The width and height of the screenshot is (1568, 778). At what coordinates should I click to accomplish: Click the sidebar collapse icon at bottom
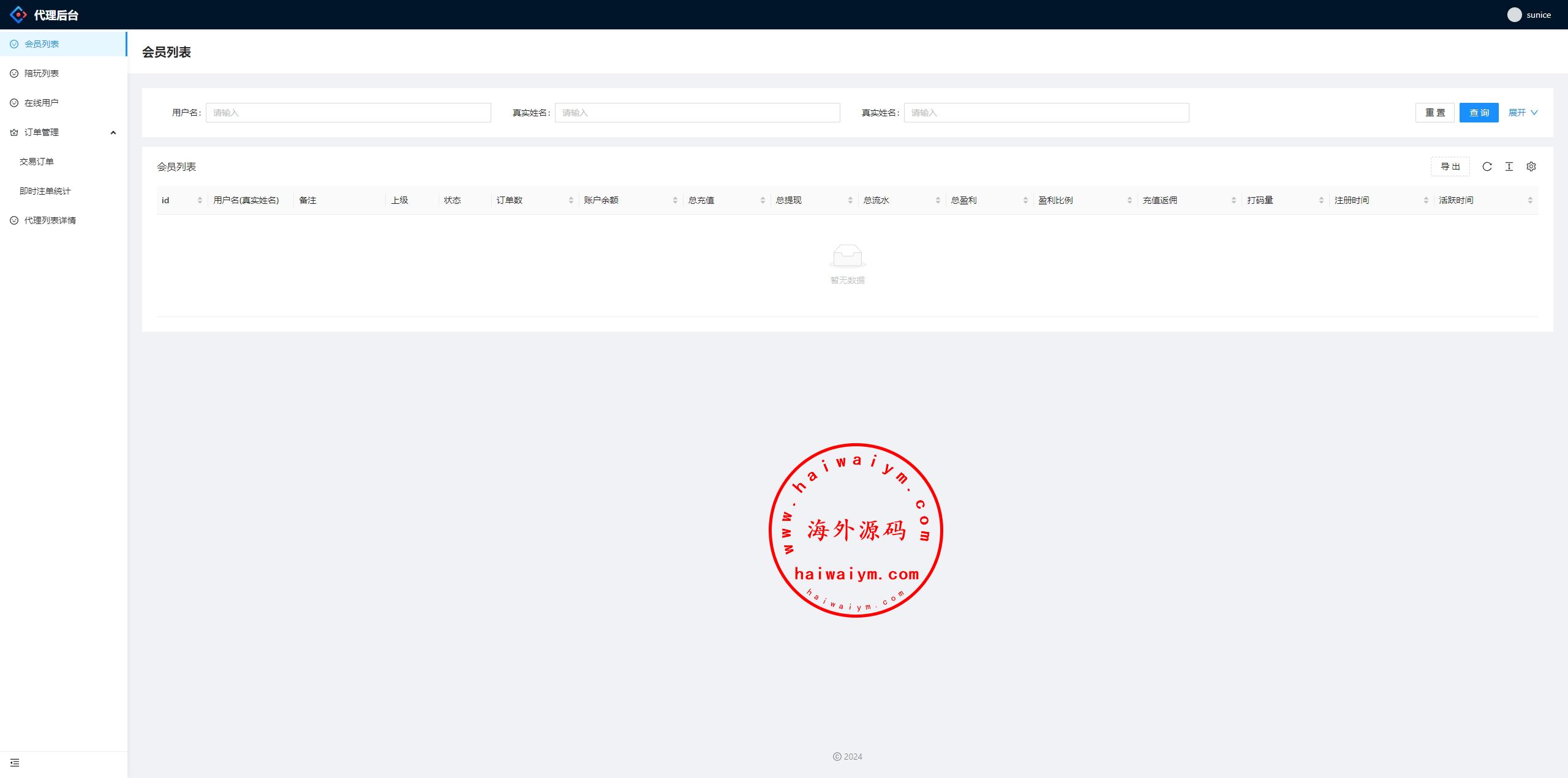coord(15,763)
